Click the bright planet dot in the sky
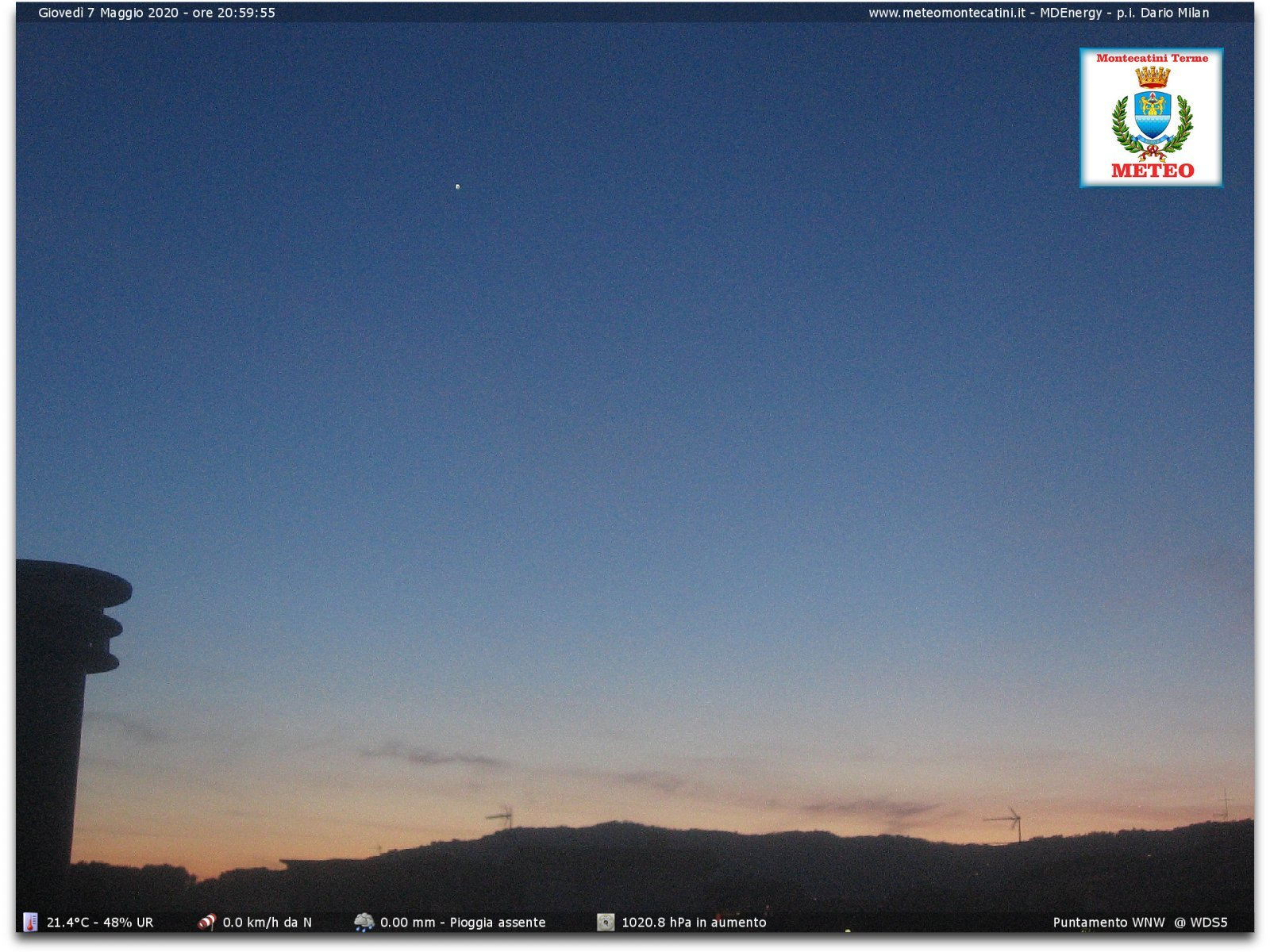The height and width of the screenshot is (952, 1270). pos(457,186)
